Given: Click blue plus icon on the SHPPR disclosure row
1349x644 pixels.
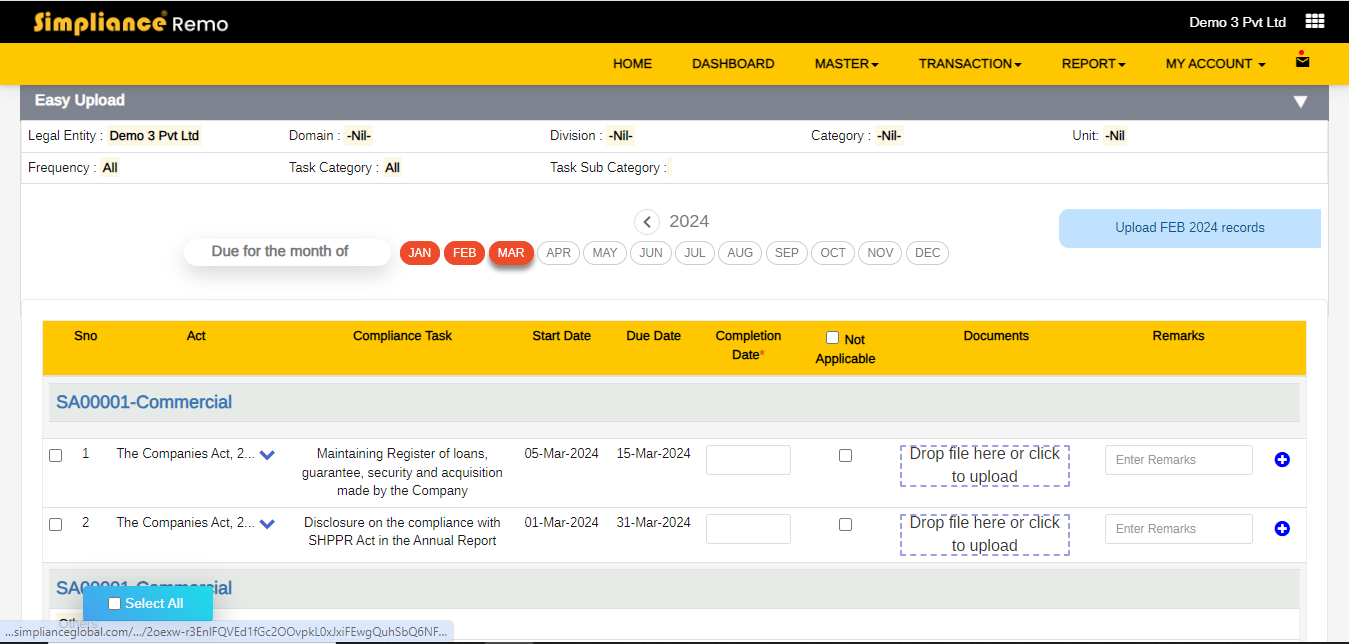Looking at the screenshot, I should (x=1282, y=528).
